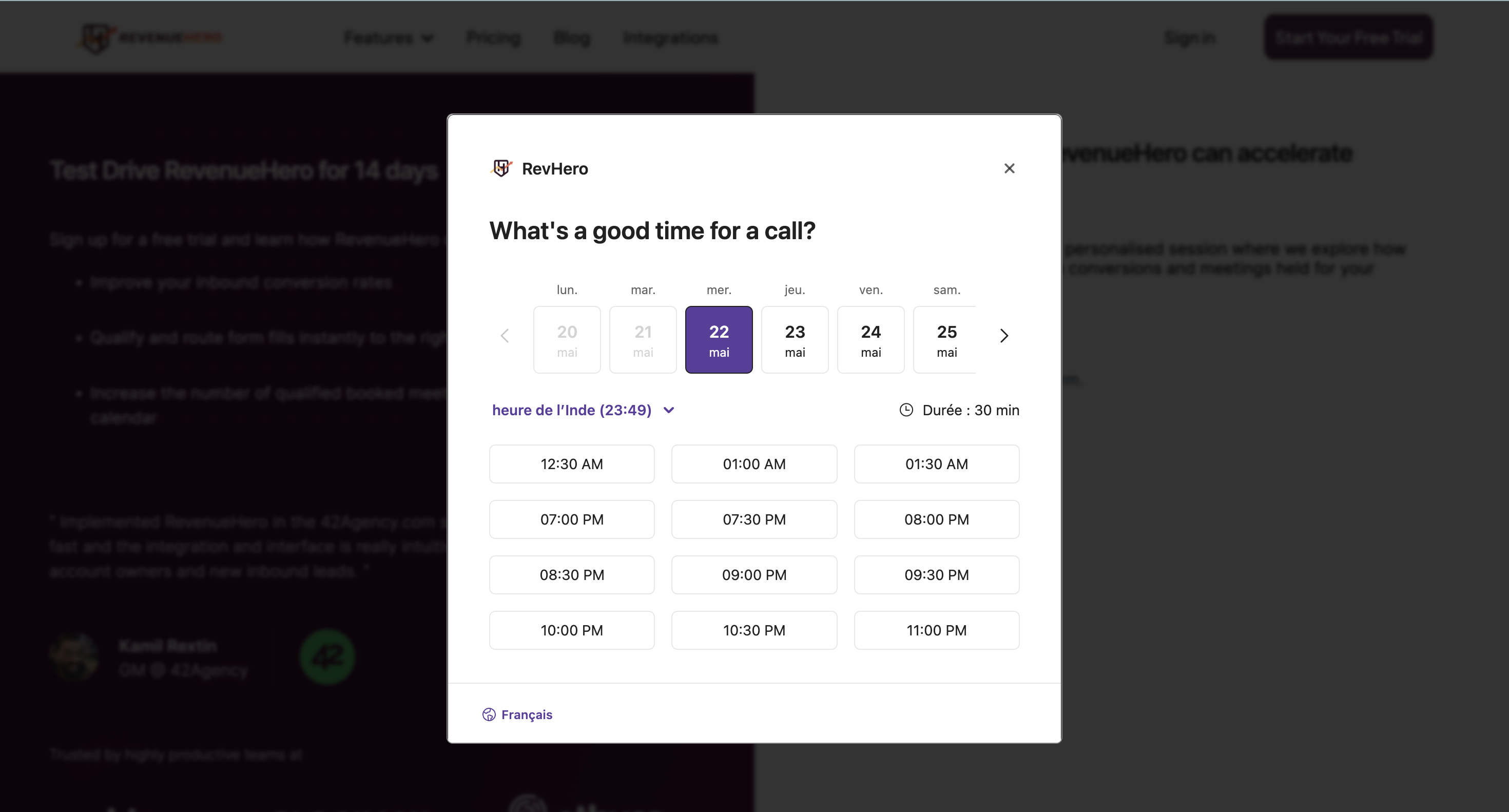Pick the 08:00 PM slot
This screenshot has width=1509, height=812.
coord(936,519)
